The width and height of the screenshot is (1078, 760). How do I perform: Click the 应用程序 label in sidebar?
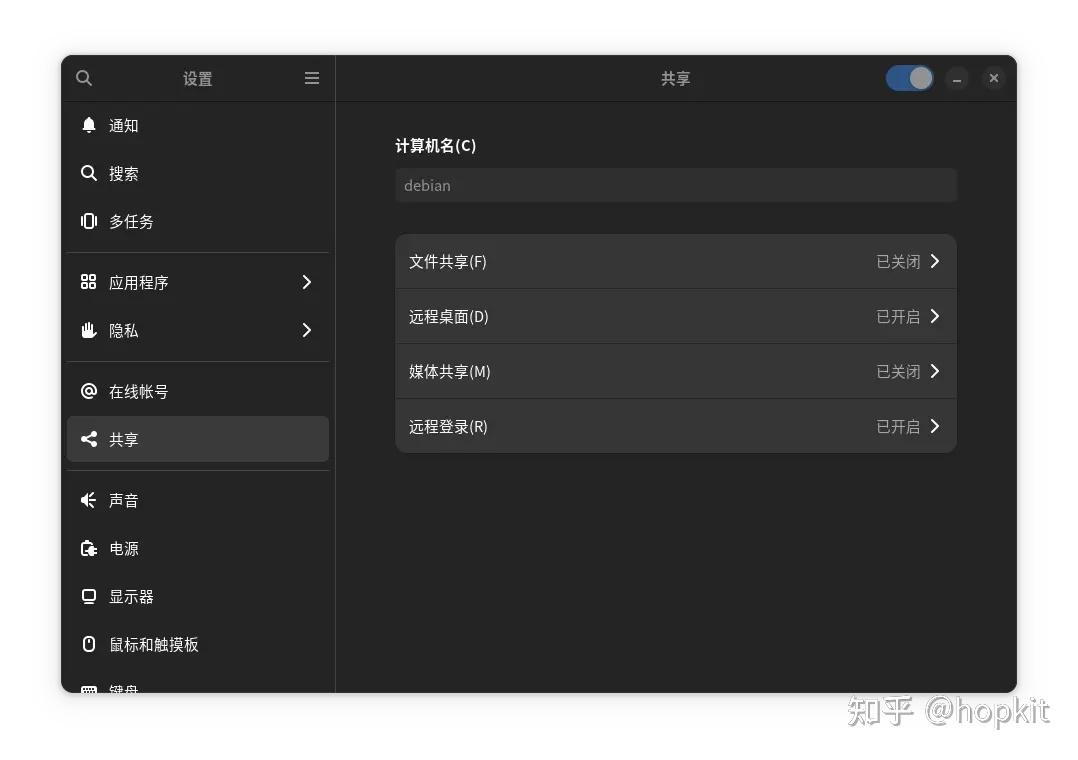[x=138, y=283]
